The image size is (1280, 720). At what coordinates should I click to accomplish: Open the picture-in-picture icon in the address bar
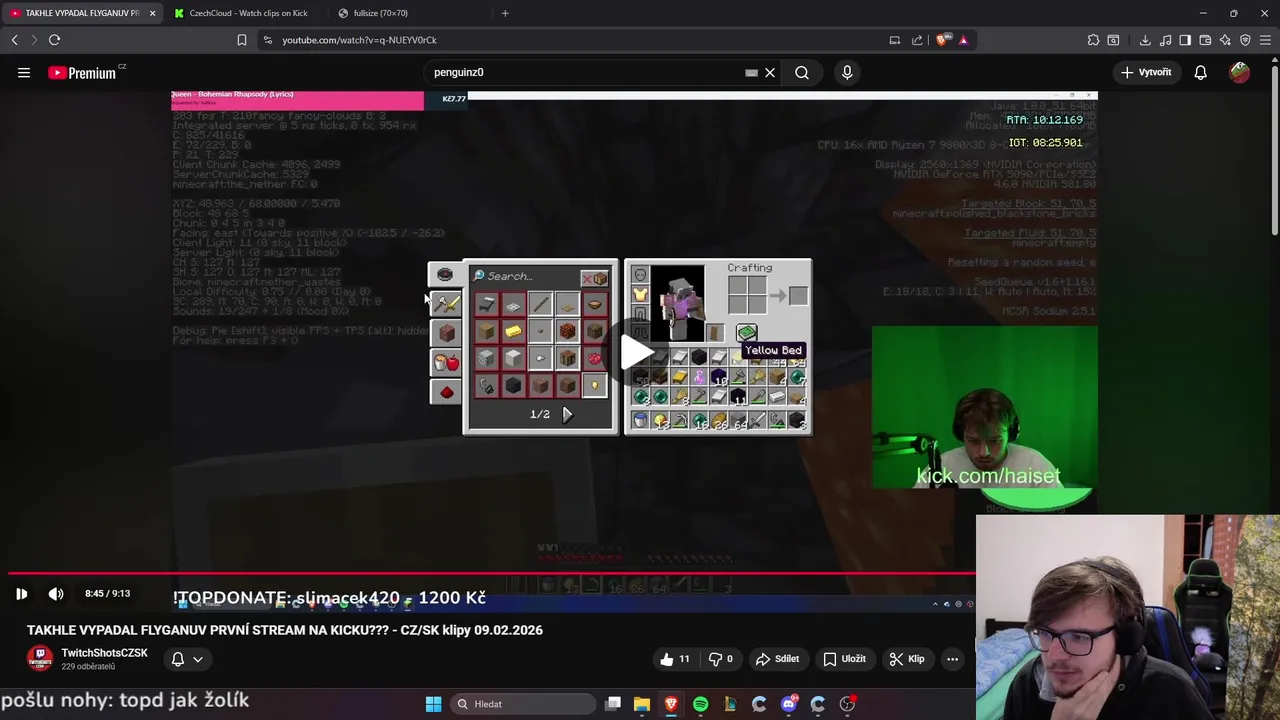894,40
